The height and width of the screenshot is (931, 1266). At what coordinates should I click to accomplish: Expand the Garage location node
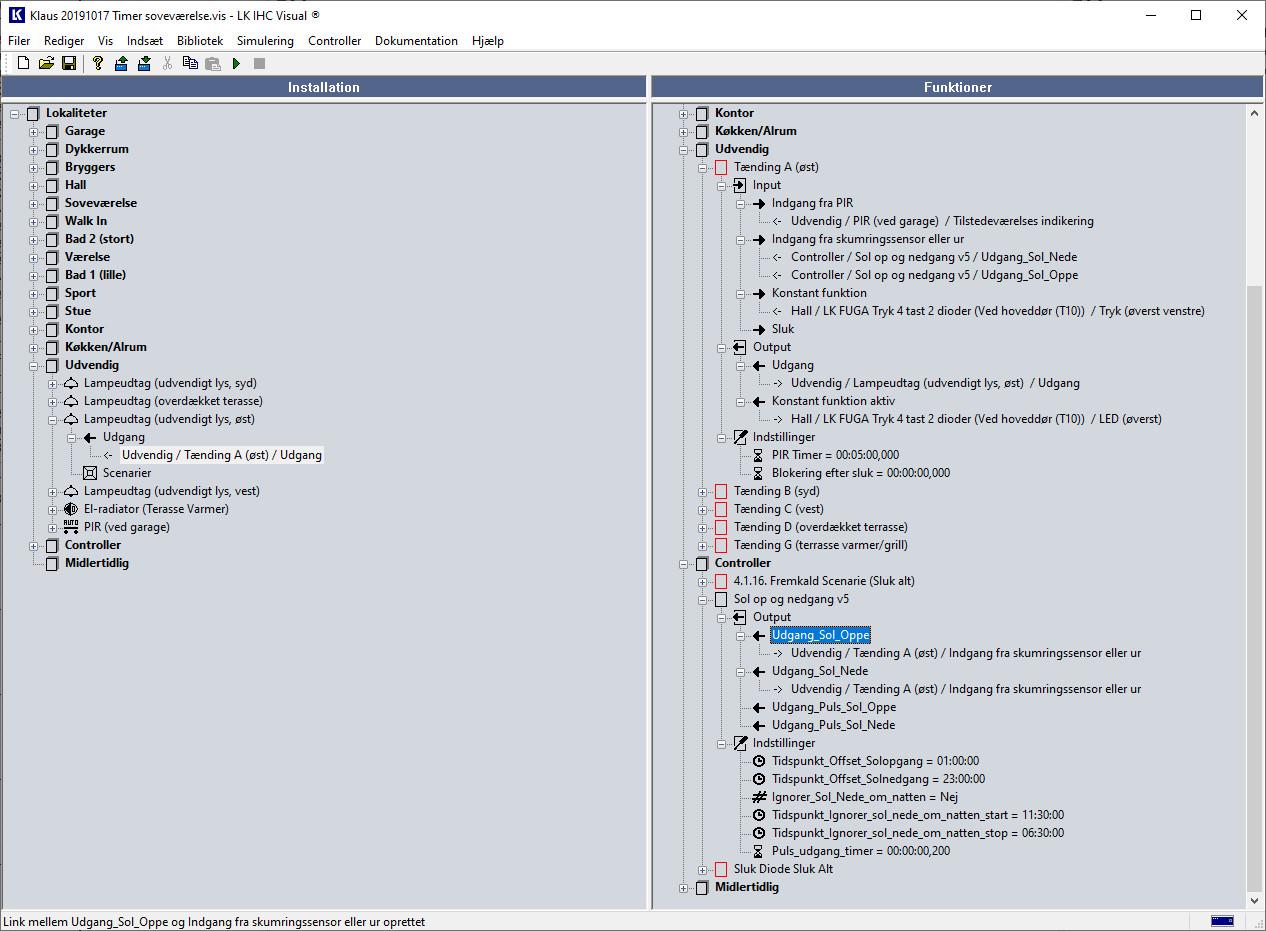34,131
